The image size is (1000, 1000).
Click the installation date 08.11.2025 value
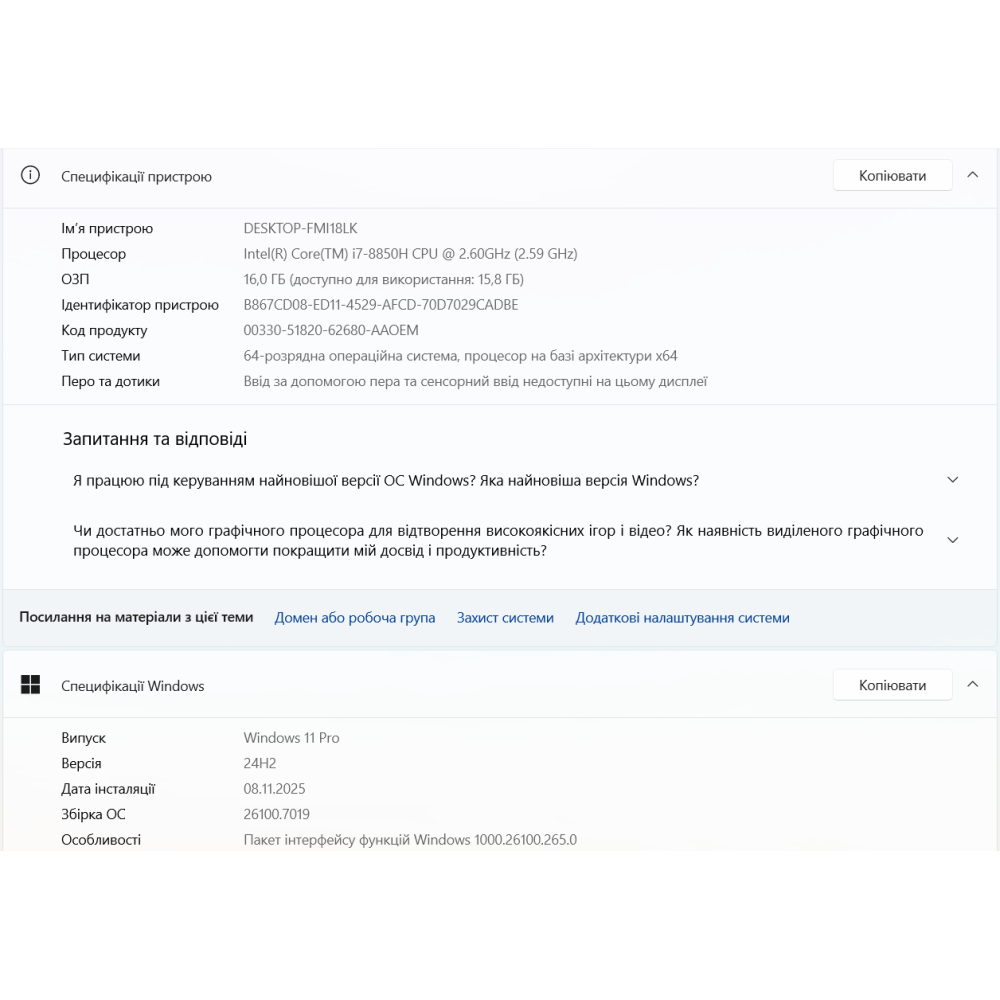tap(274, 789)
